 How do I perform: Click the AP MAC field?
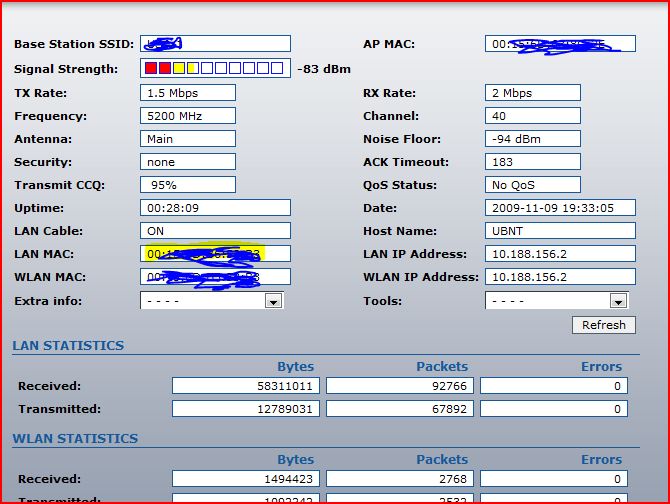point(560,44)
